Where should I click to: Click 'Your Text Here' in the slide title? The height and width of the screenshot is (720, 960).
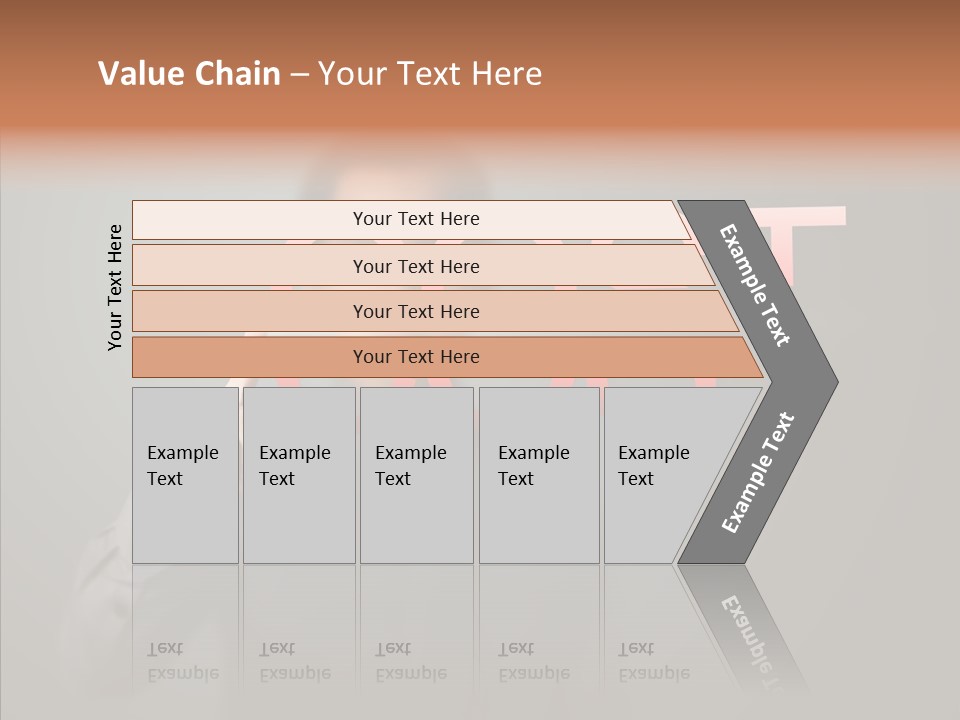[430, 74]
